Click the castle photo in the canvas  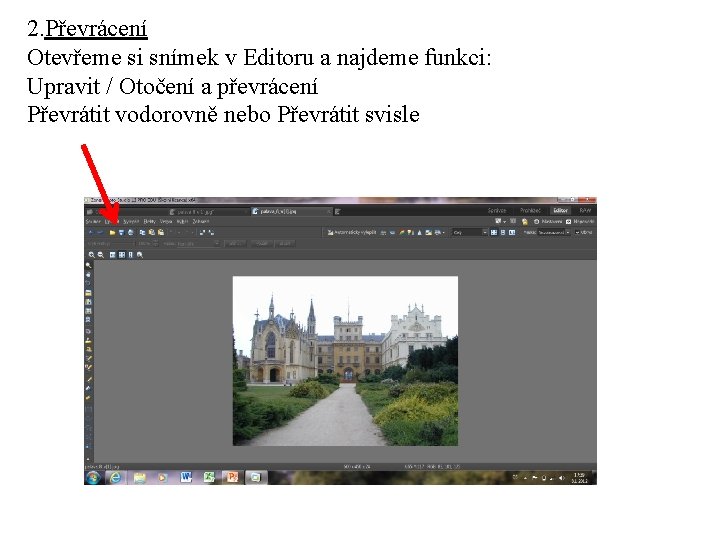(x=345, y=361)
